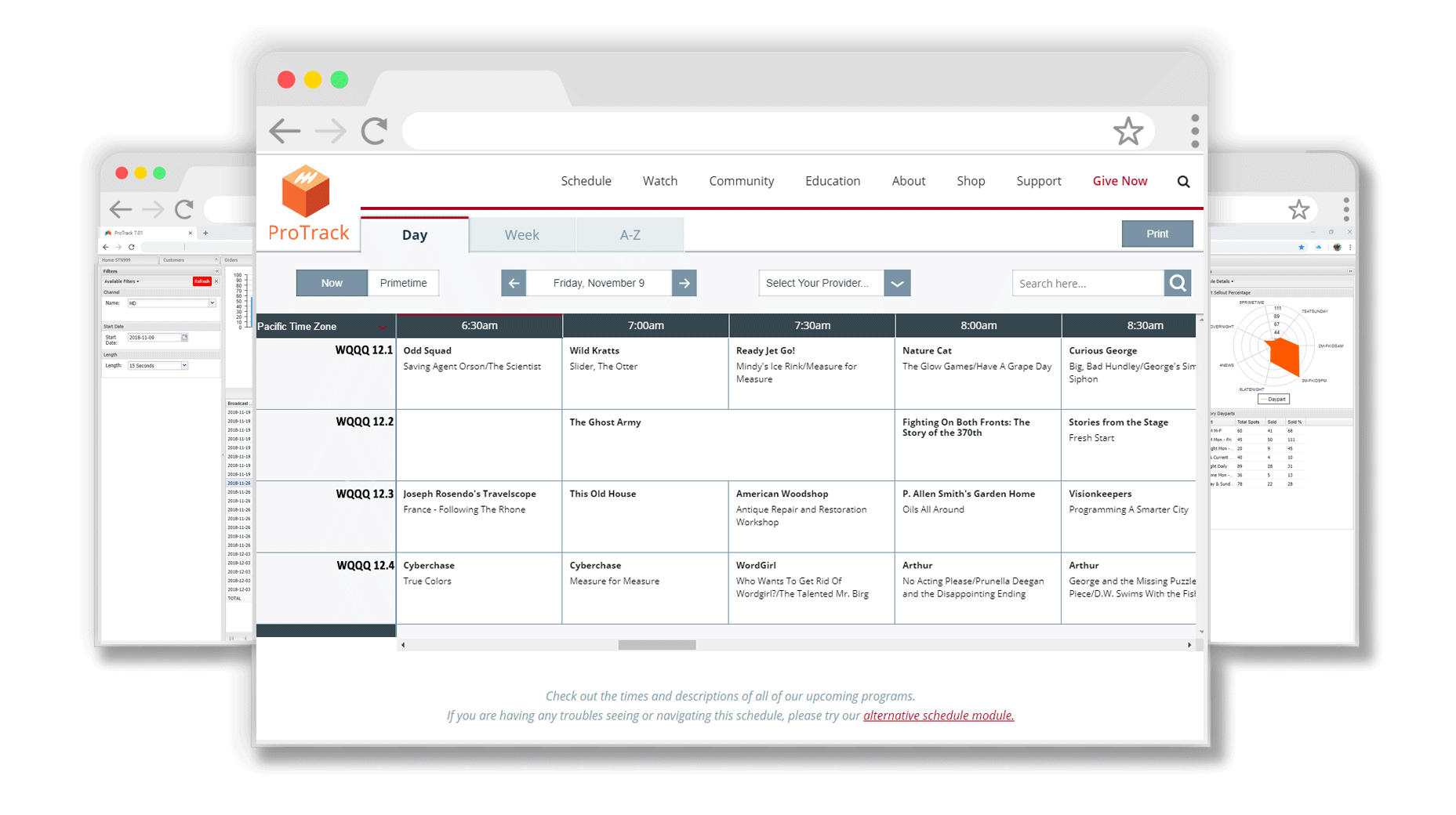Switch to the Week tab
The width and height of the screenshot is (1456, 815).
(x=521, y=234)
